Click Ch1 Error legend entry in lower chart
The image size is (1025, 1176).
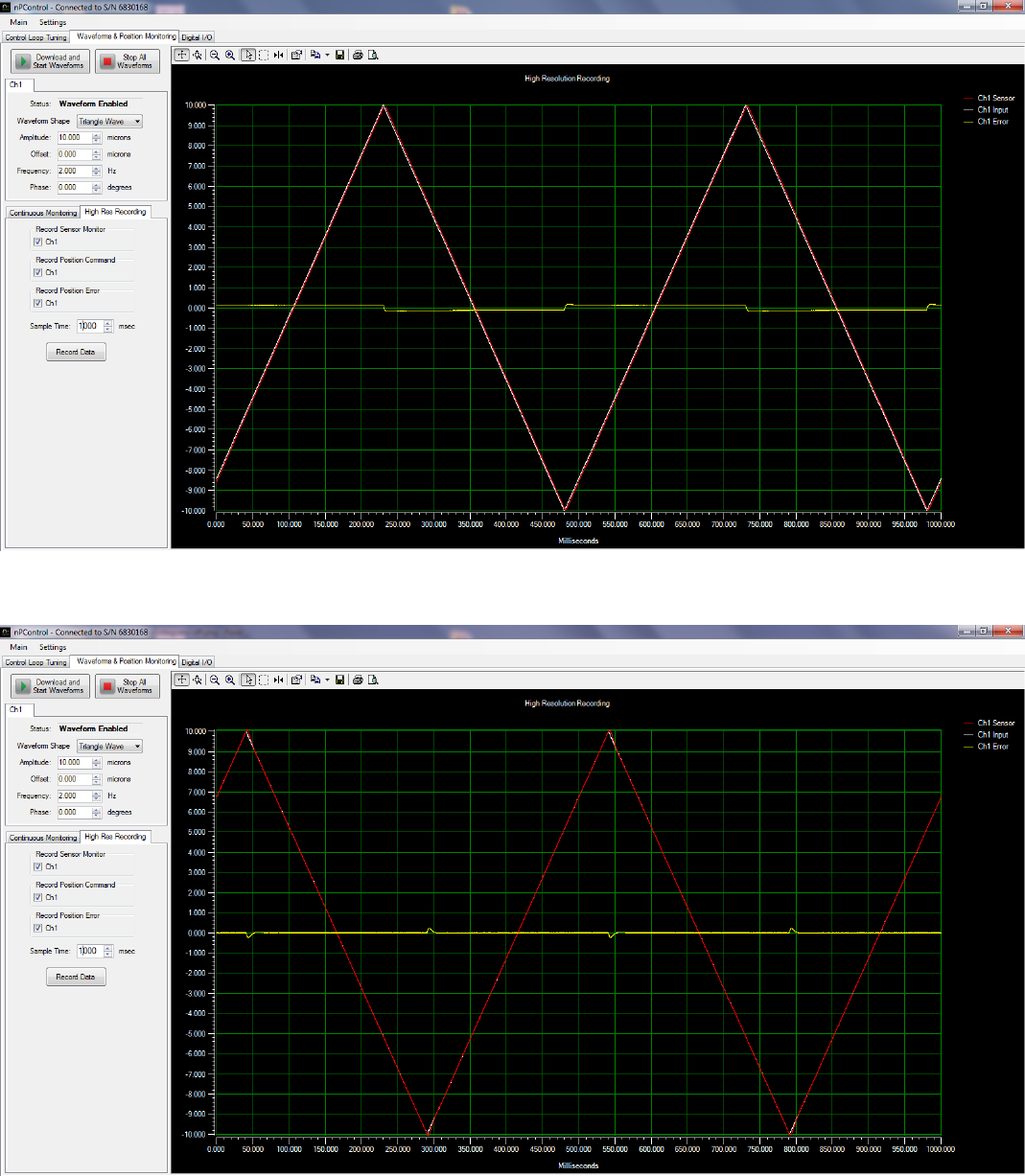click(x=987, y=746)
